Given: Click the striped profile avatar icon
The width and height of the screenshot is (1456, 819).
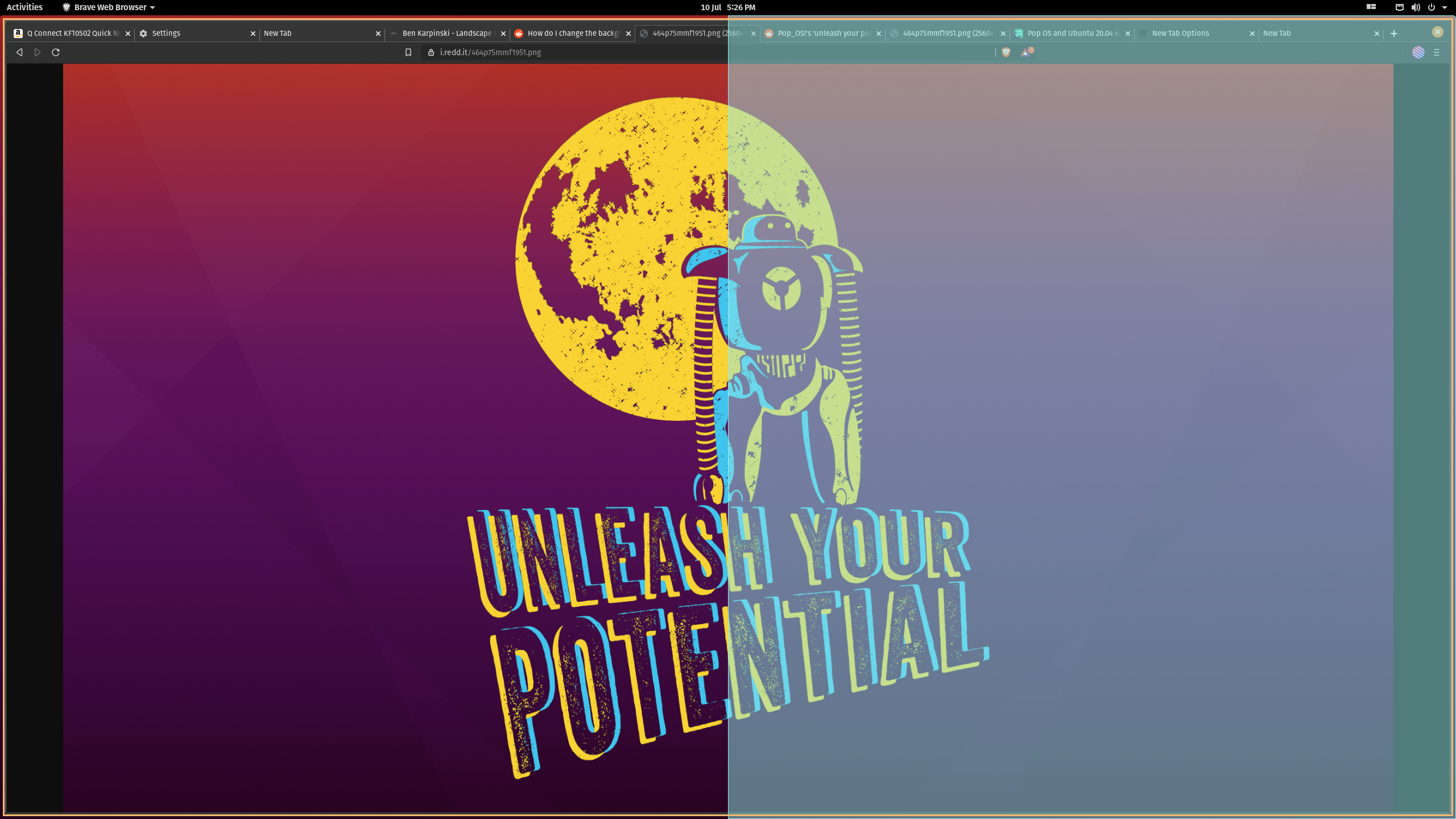Looking at the screenshot, I should point(1418,52).
